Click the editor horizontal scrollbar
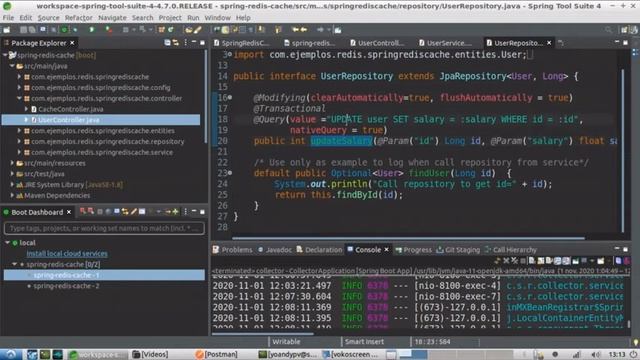 tap(408, 238)
